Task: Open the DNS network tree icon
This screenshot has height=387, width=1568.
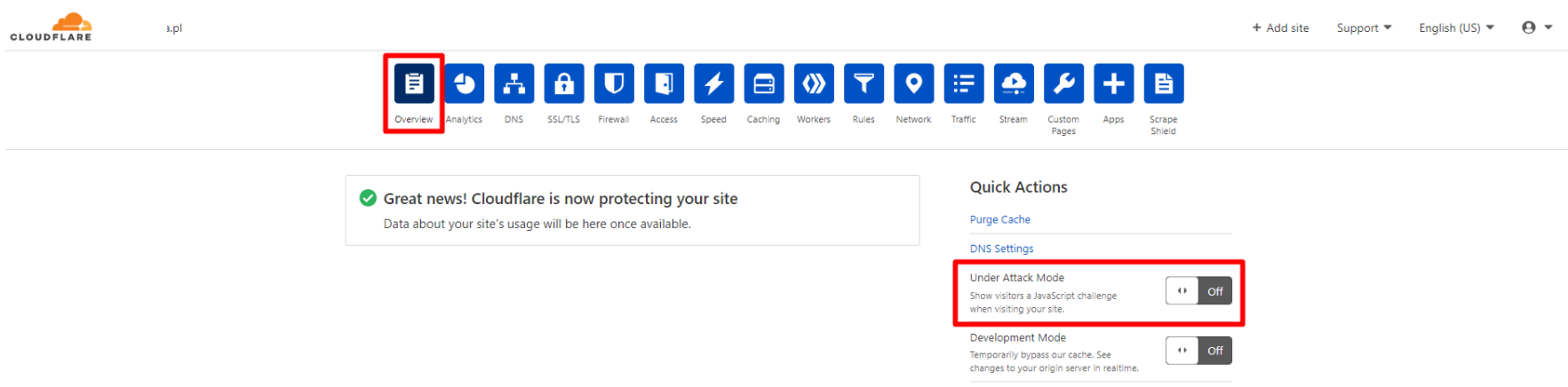Action: (x=514, y=83)
